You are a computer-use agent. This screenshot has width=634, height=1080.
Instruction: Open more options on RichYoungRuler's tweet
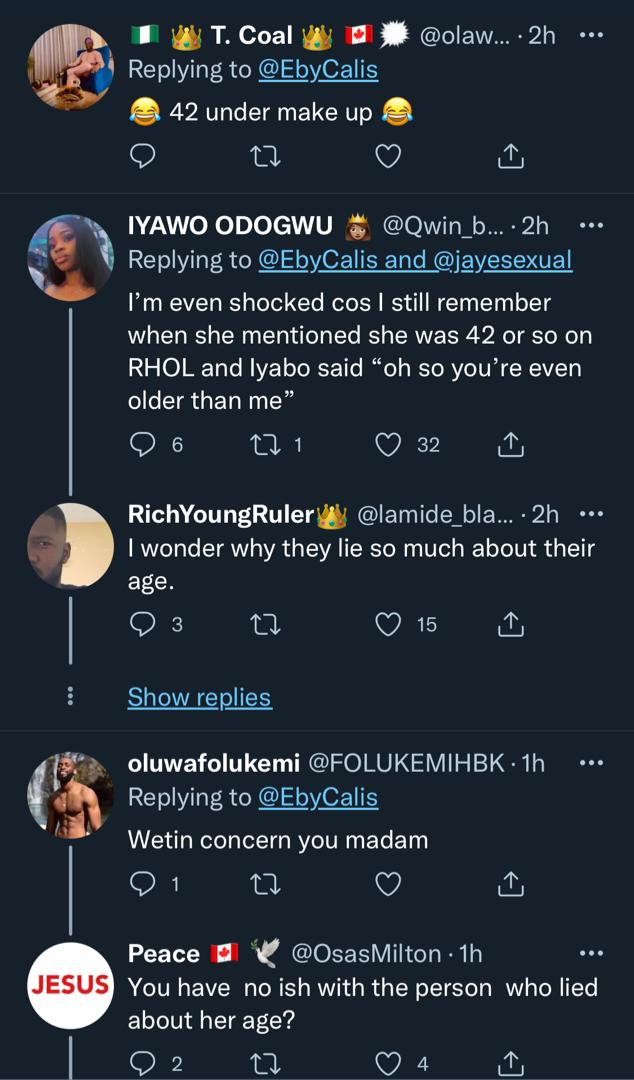(592, 514)
